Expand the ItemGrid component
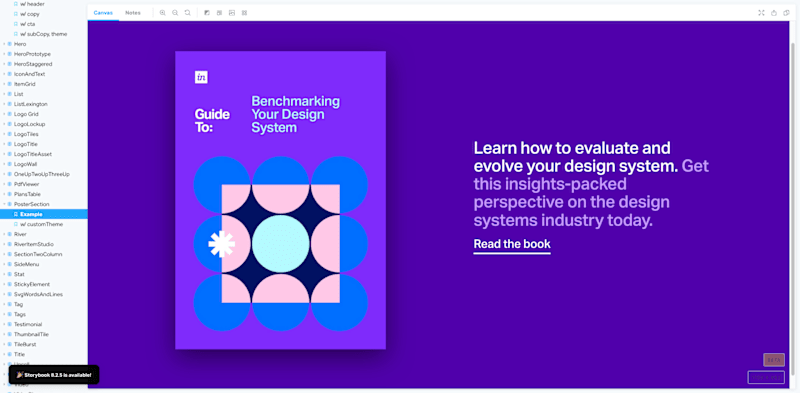This screenshot has width=800, height=393. (4, 84)
